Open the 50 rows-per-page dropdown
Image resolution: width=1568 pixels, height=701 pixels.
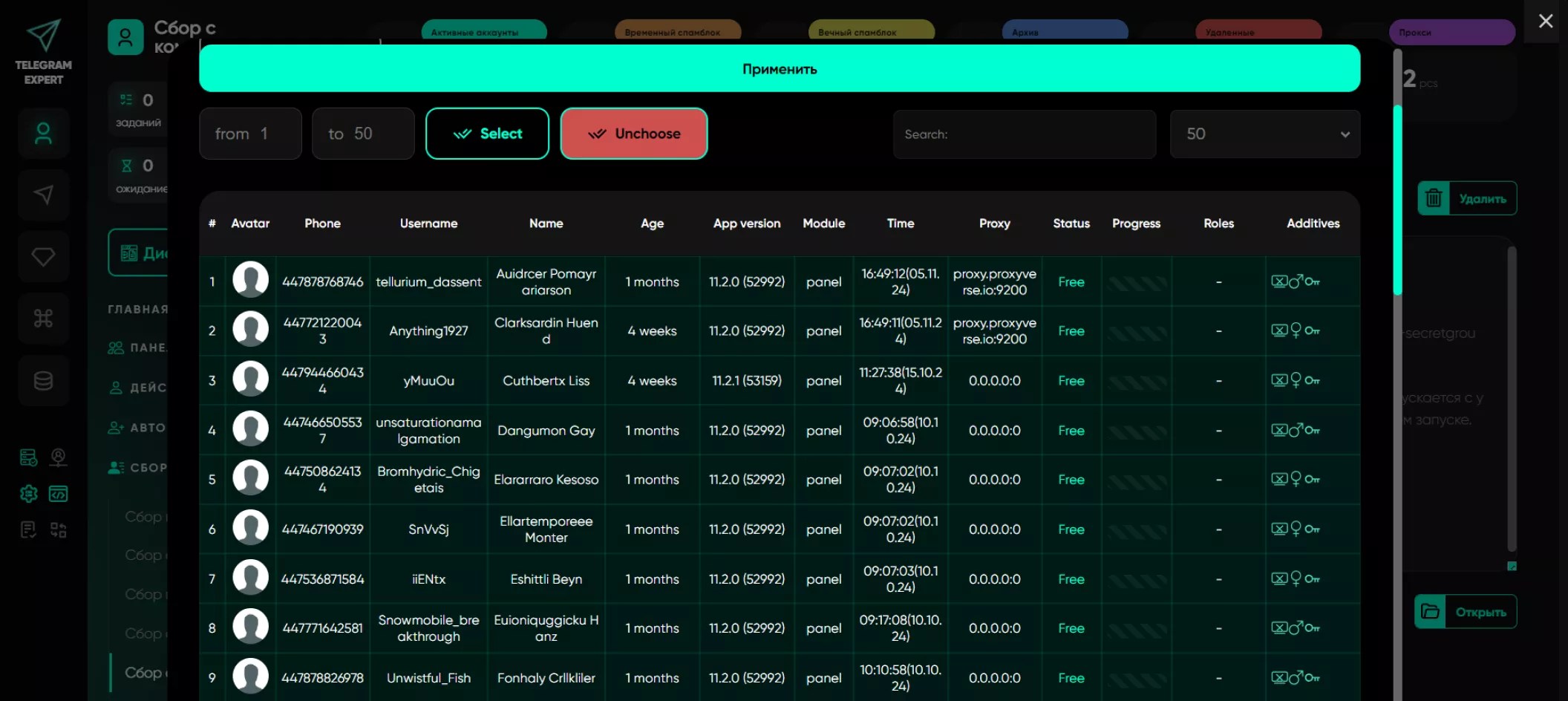click(1265, 134)
